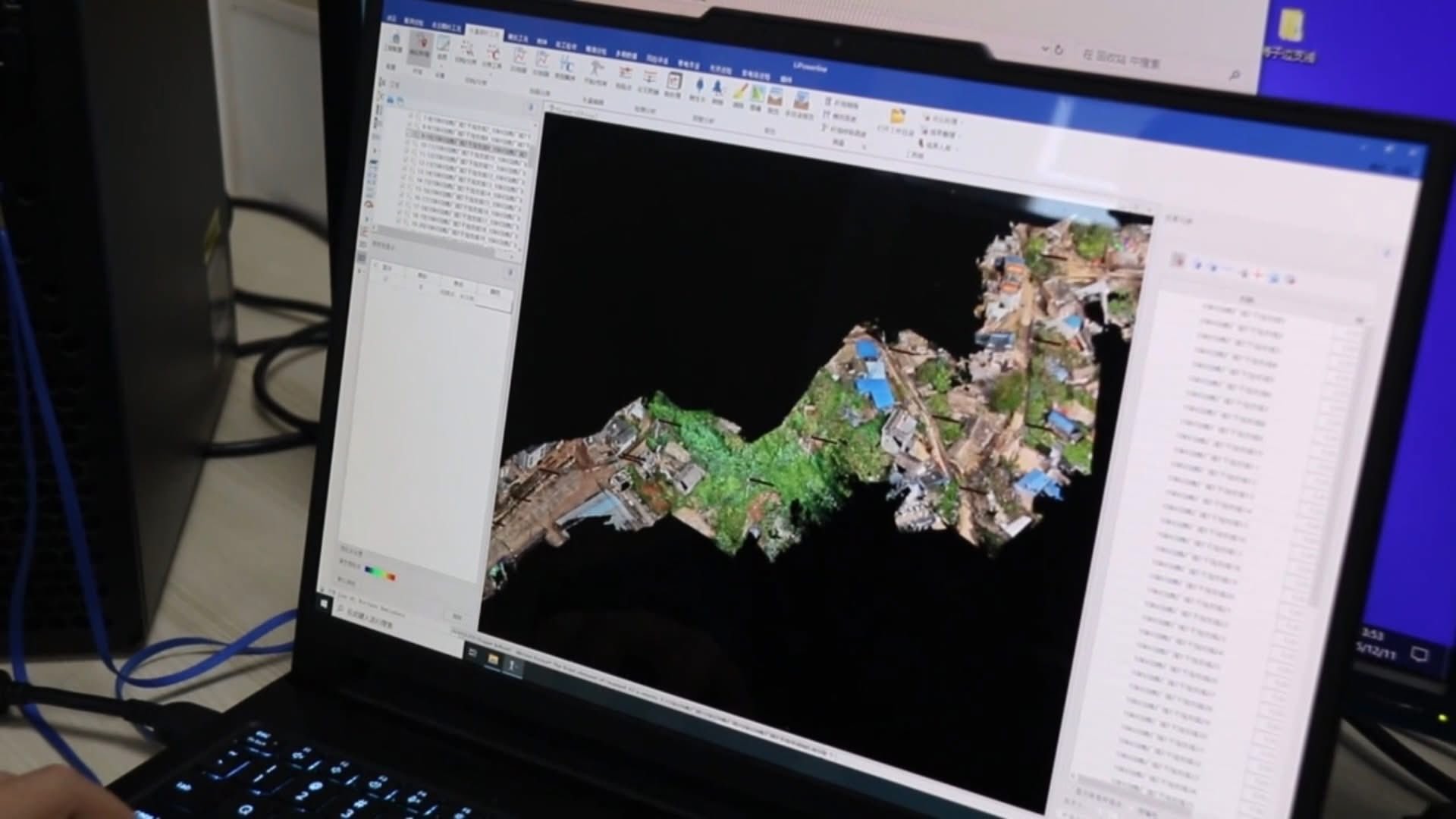Click the yellow folder icon in ribbon
1456x819 pixels.
[x=898, y=116]
